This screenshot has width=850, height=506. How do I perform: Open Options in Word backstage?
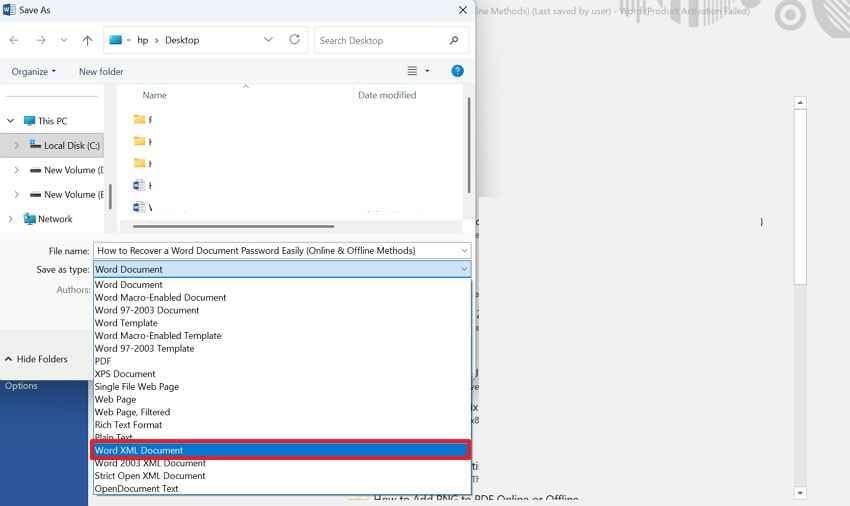click(x=21, y=386)
